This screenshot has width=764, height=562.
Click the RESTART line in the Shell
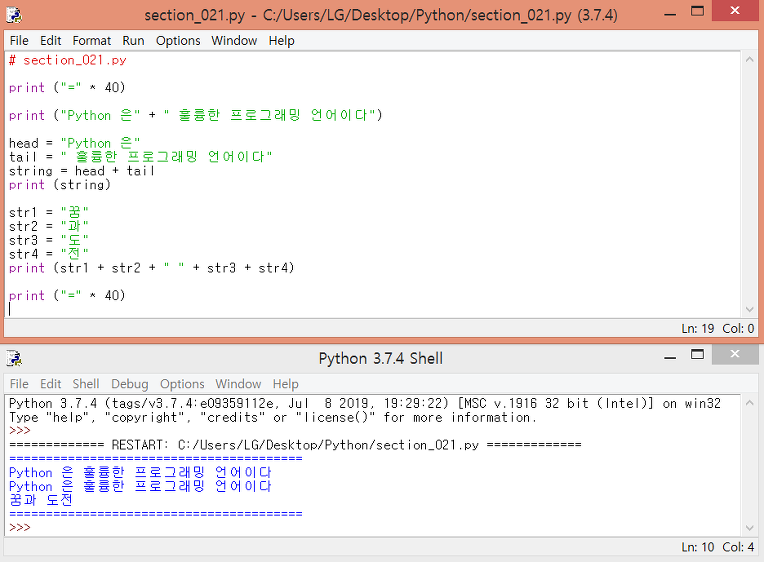[295, 445]
